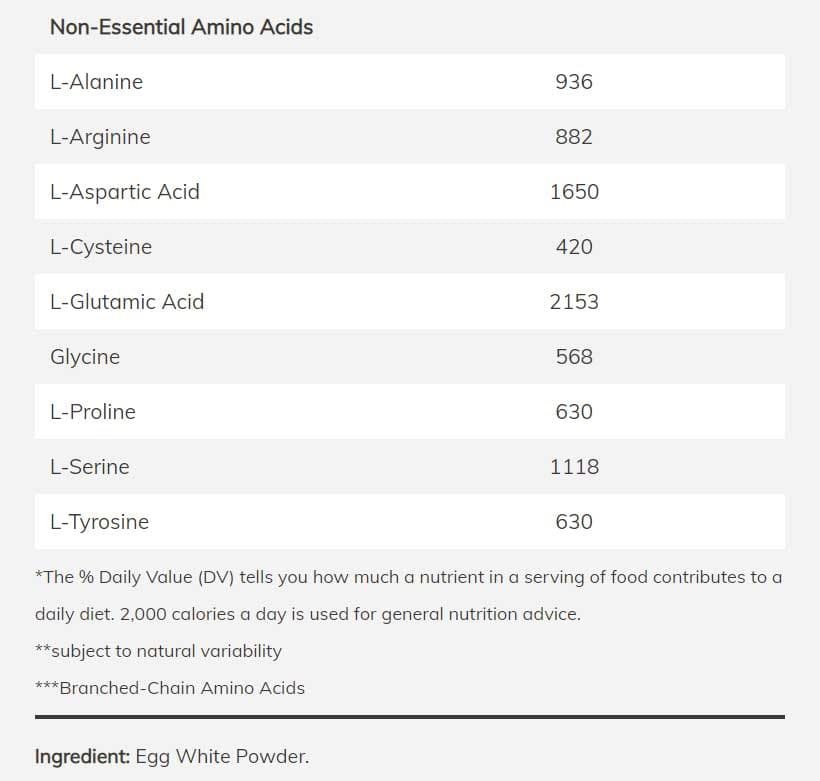Select the Glycine row label
This screenshot has width=820, height=781.
[x=85, y=357]
